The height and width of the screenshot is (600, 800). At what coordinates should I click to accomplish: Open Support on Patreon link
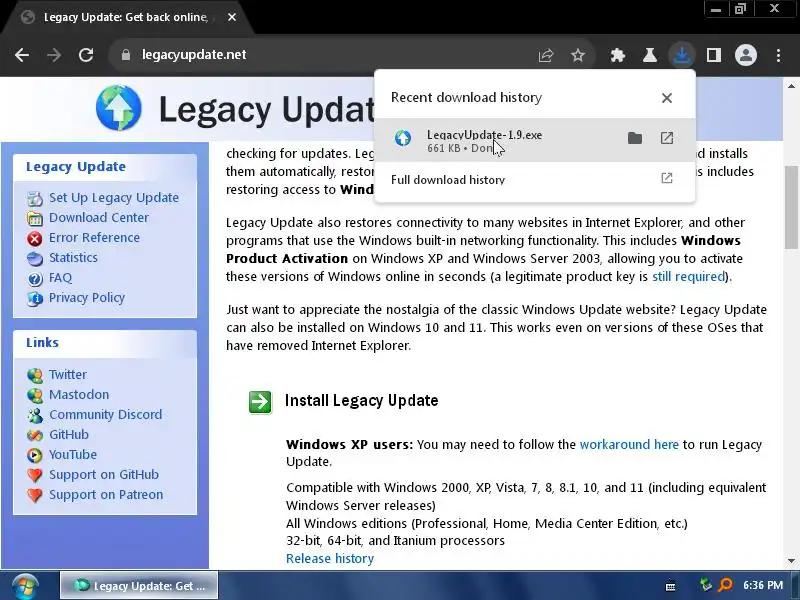[x=106, y=494]
